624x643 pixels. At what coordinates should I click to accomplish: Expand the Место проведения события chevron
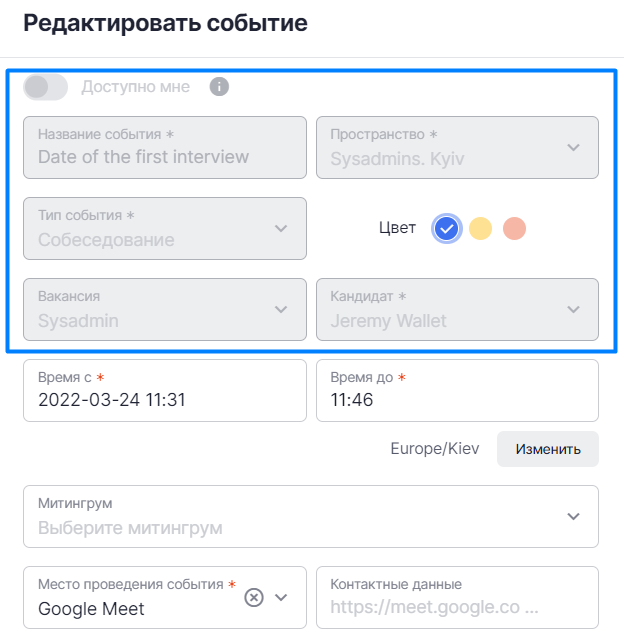281,597
